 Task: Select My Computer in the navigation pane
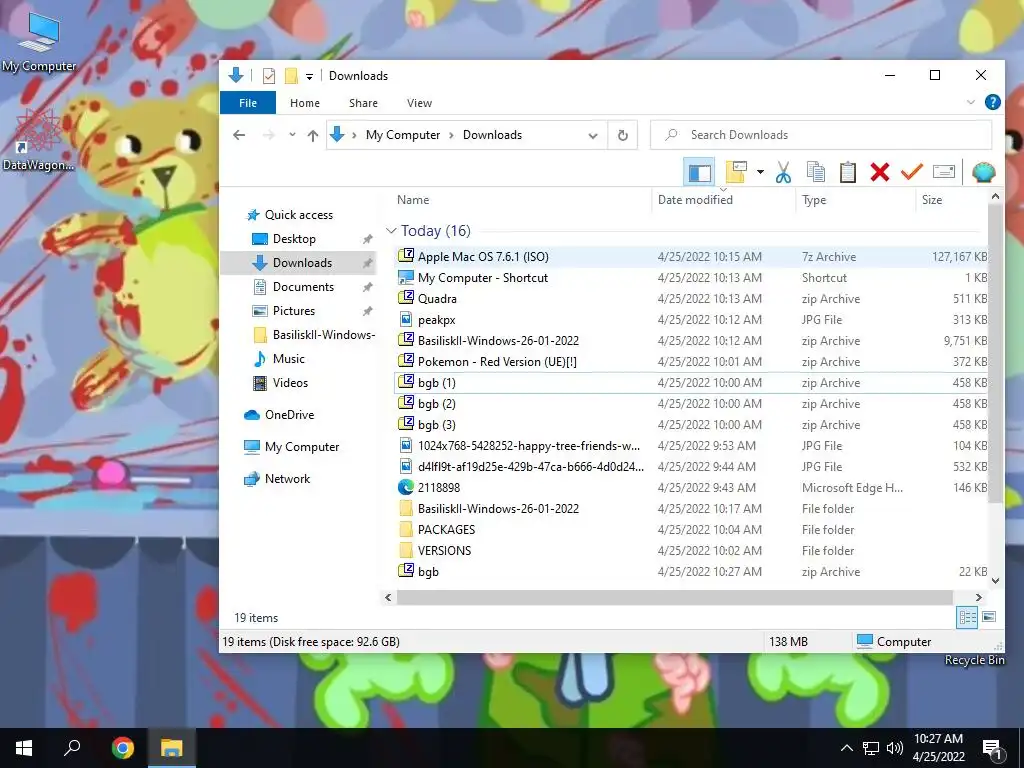302,447
